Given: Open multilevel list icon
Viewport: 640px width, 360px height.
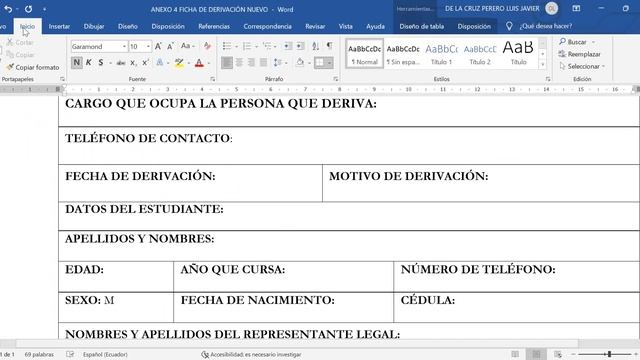Looking at the screenshot, I should 267,46.
